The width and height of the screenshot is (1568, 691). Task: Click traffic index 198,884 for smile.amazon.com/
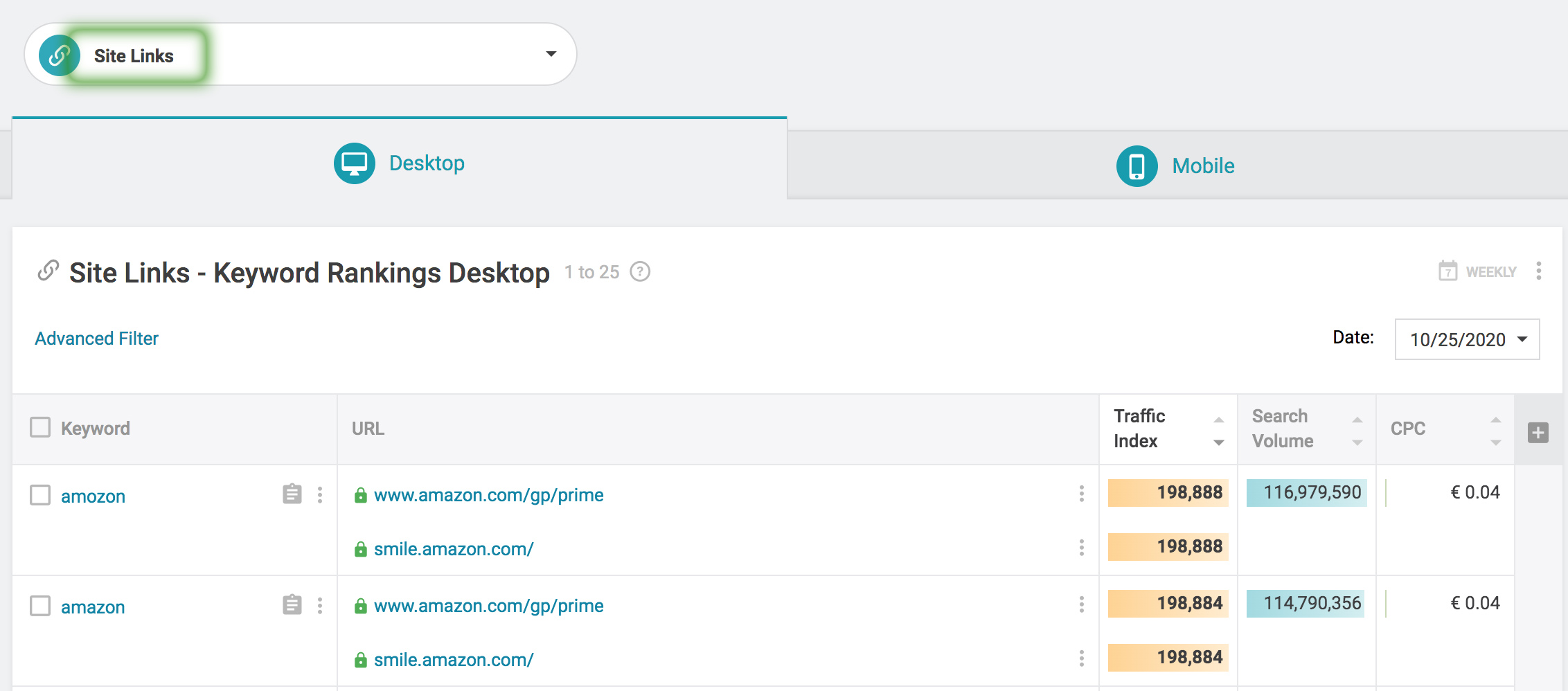pyautogui.click(x=1168, y=658)
